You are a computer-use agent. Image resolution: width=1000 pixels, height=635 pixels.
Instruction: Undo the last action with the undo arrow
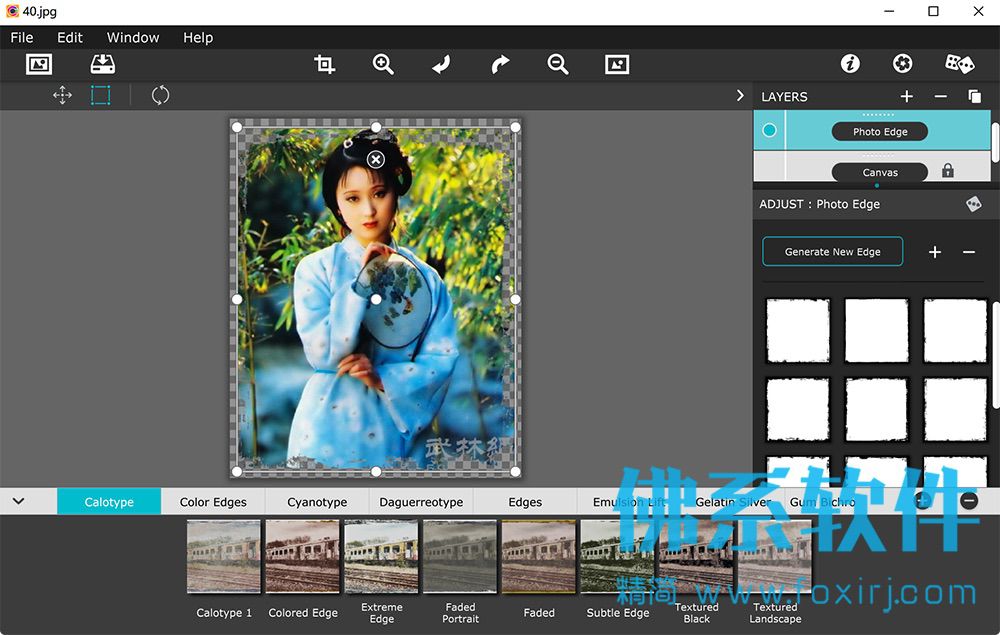[x=441, y=64]
